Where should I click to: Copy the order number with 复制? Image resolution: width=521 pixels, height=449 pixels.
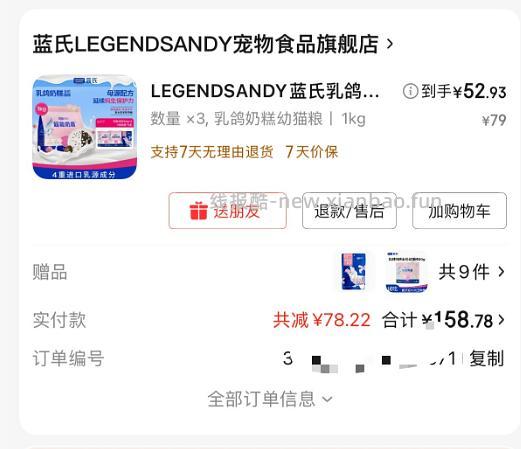pyautogui.click(x=486, y=359)
